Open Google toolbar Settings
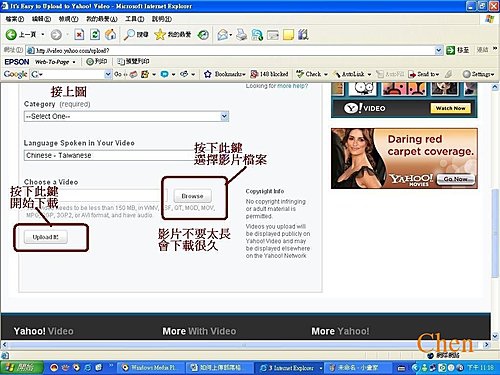This screenshot has width=500, height=375. click(478, 74)
